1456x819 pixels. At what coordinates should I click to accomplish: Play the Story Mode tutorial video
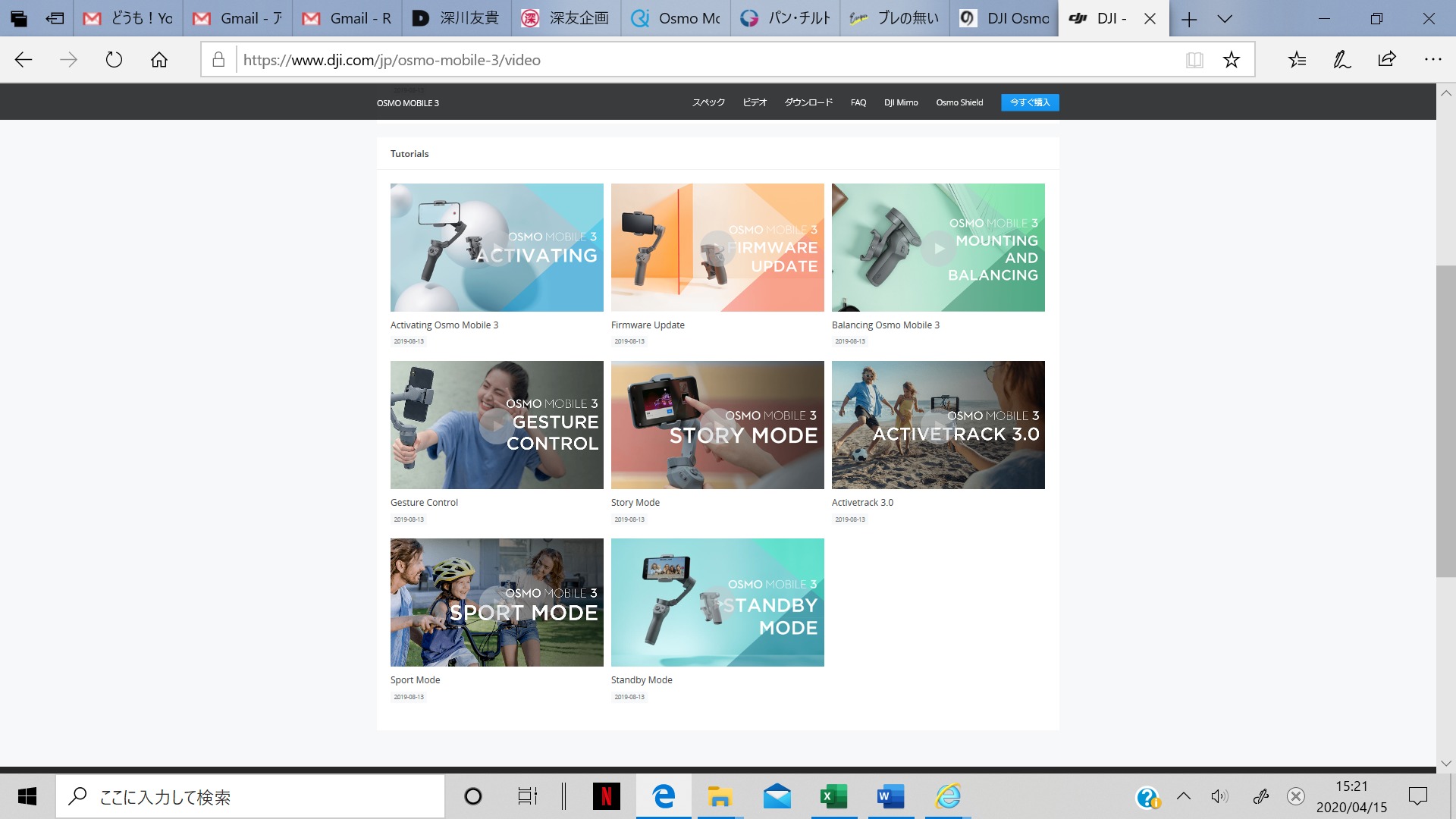[717, 425]
